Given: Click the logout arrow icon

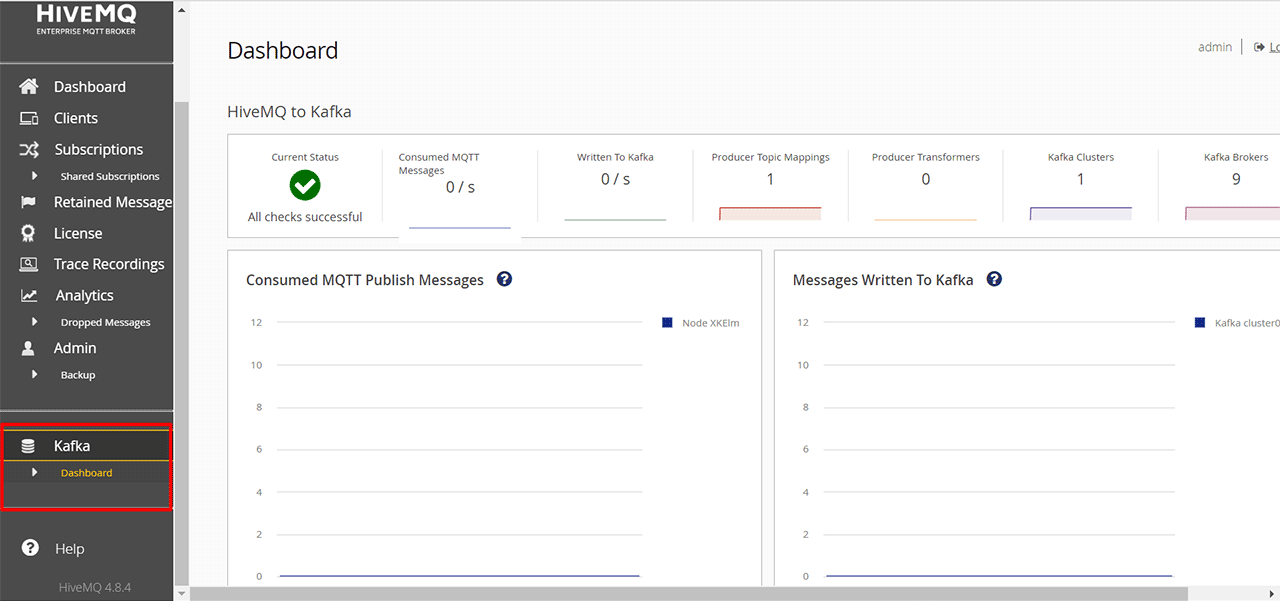Looking at the screenshot, I should (x=1259, y=47).
